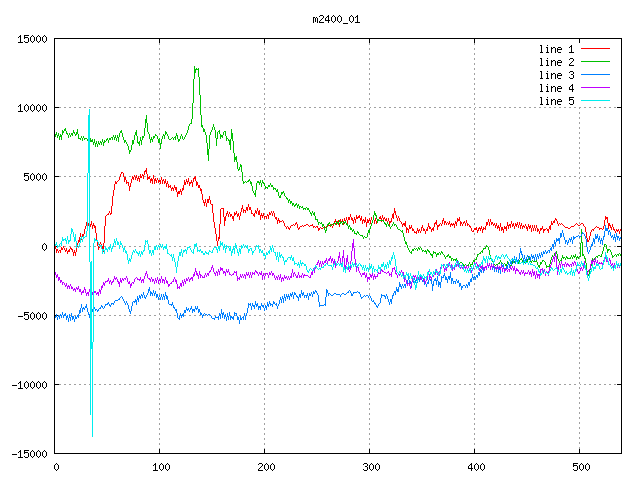Image resolution: width=640 pixels, height=480 pixels.
Task: Click the x-axis label 400
Action: click(x=476, y=467)
